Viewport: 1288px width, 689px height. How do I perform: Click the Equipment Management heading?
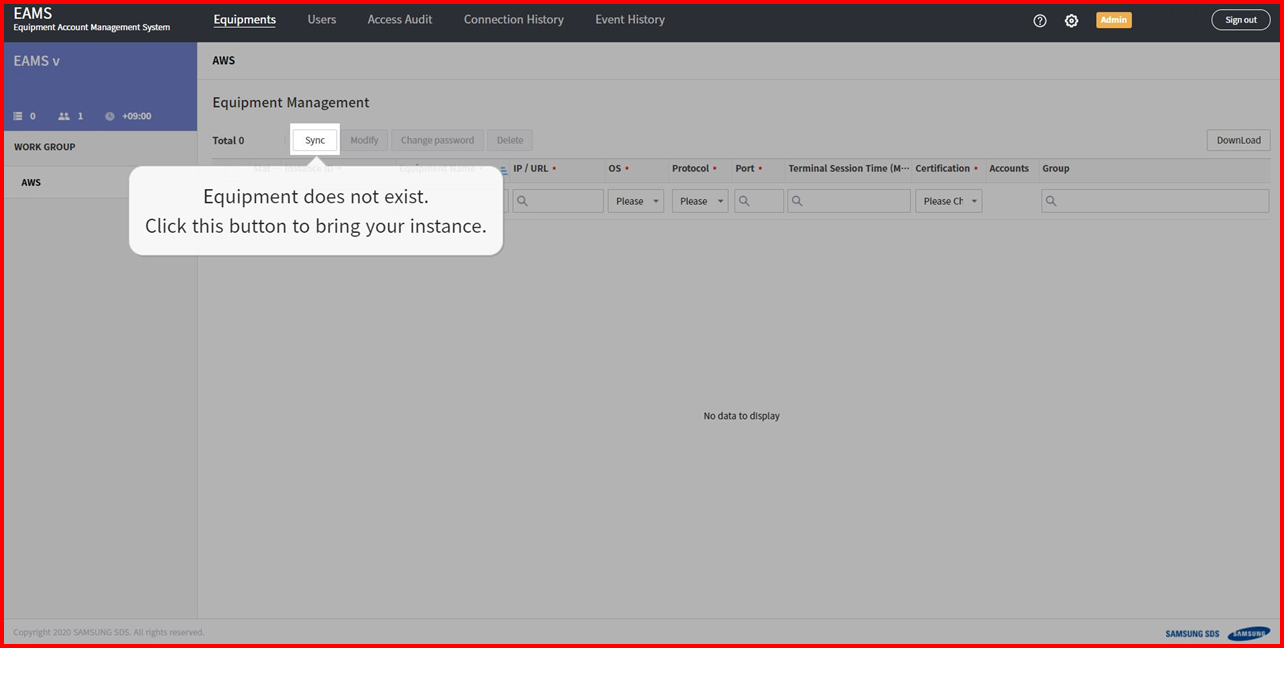(291, 103)
